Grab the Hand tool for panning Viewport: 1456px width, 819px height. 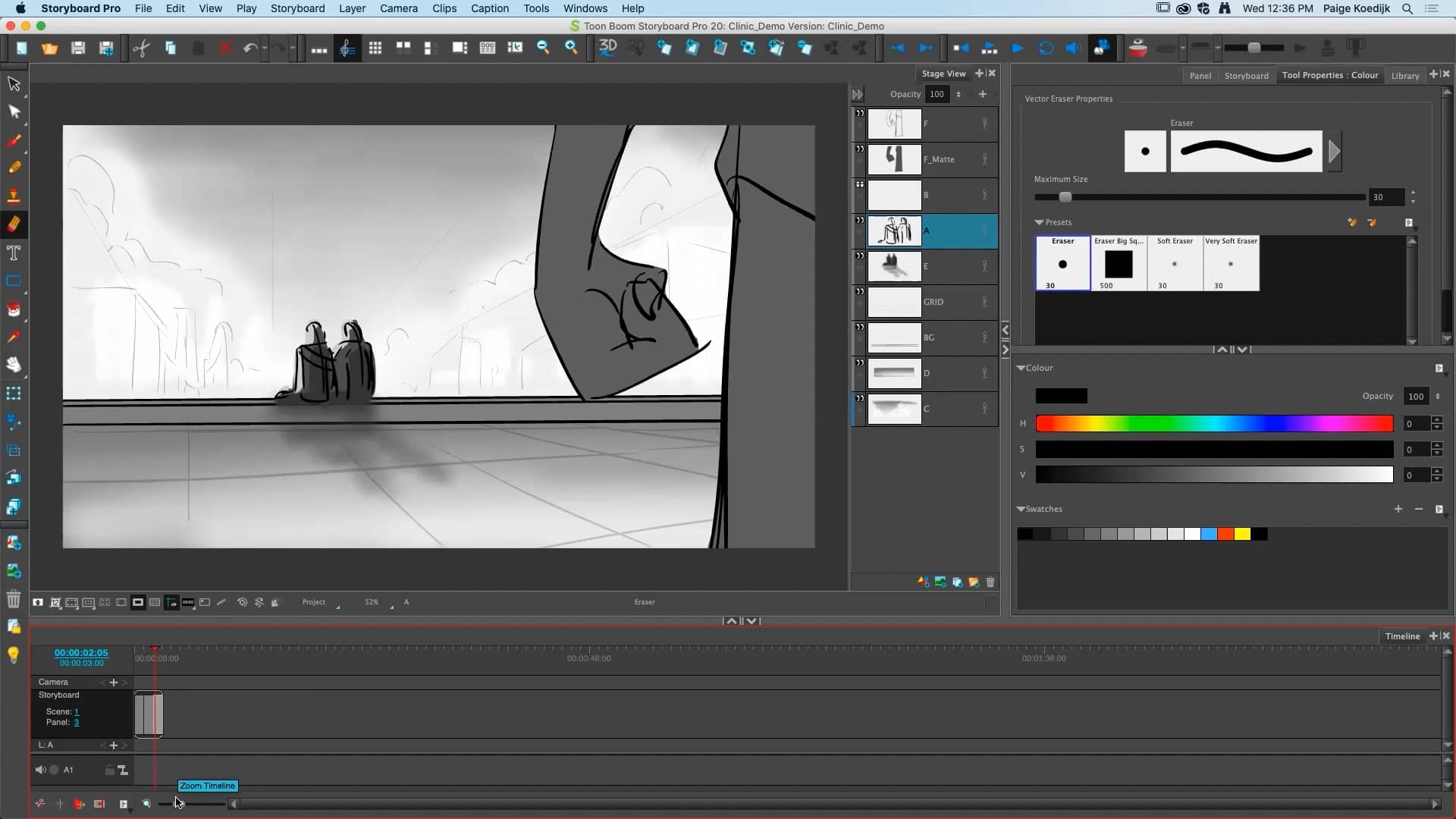point(14,365)
